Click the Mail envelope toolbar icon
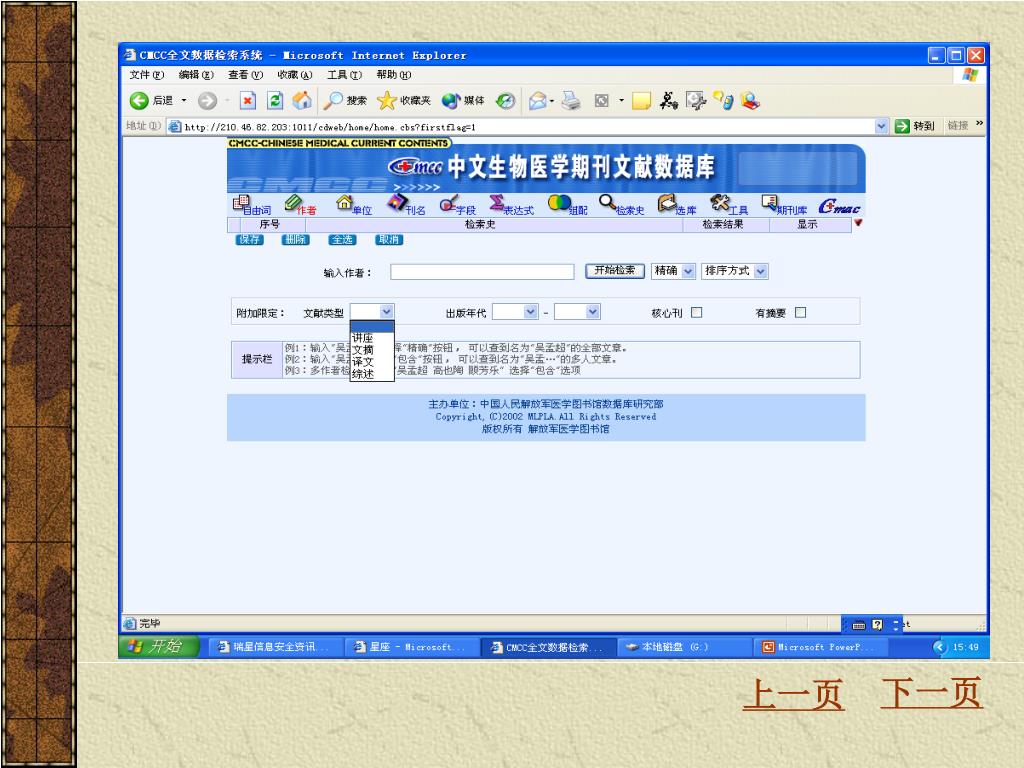The image size is (1024, 768). coord(537,101)
